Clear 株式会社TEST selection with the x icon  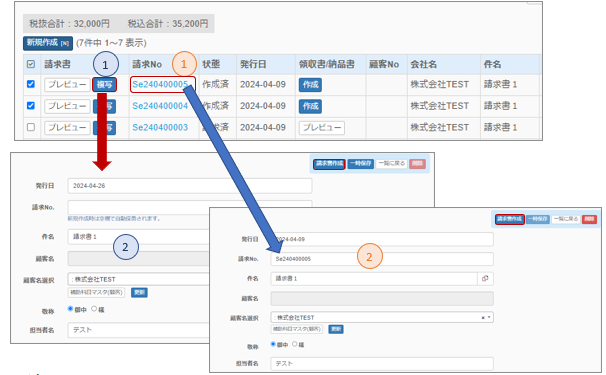point(483,318)
